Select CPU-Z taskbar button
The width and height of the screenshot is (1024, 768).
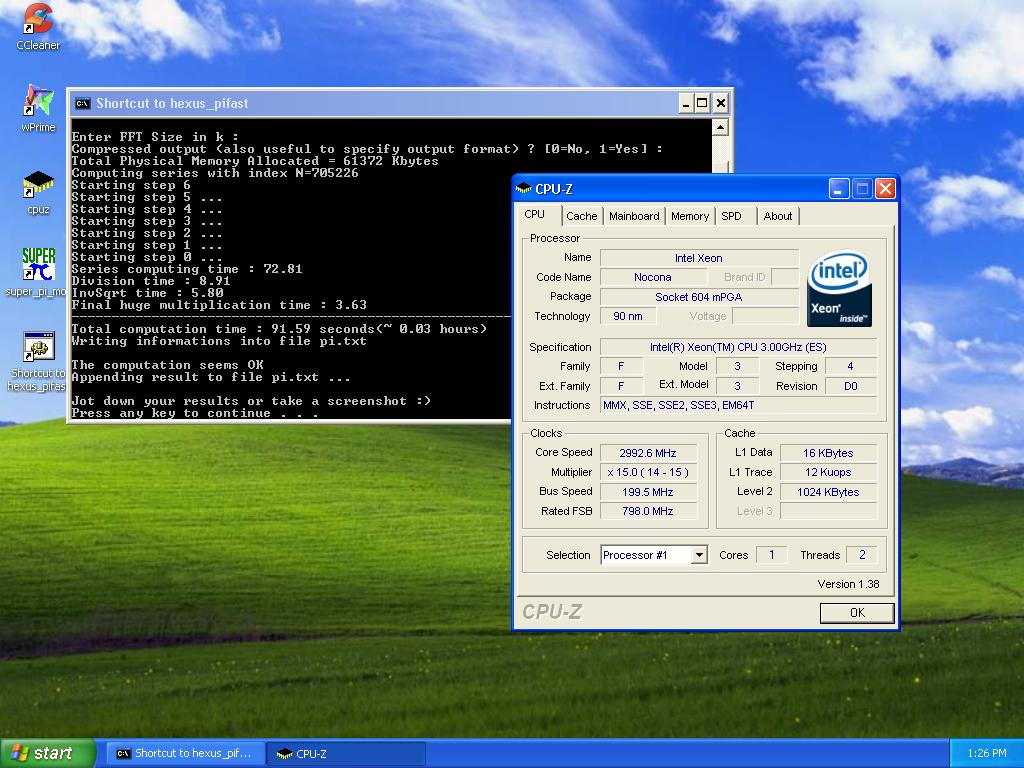click(x=346, y=753)
